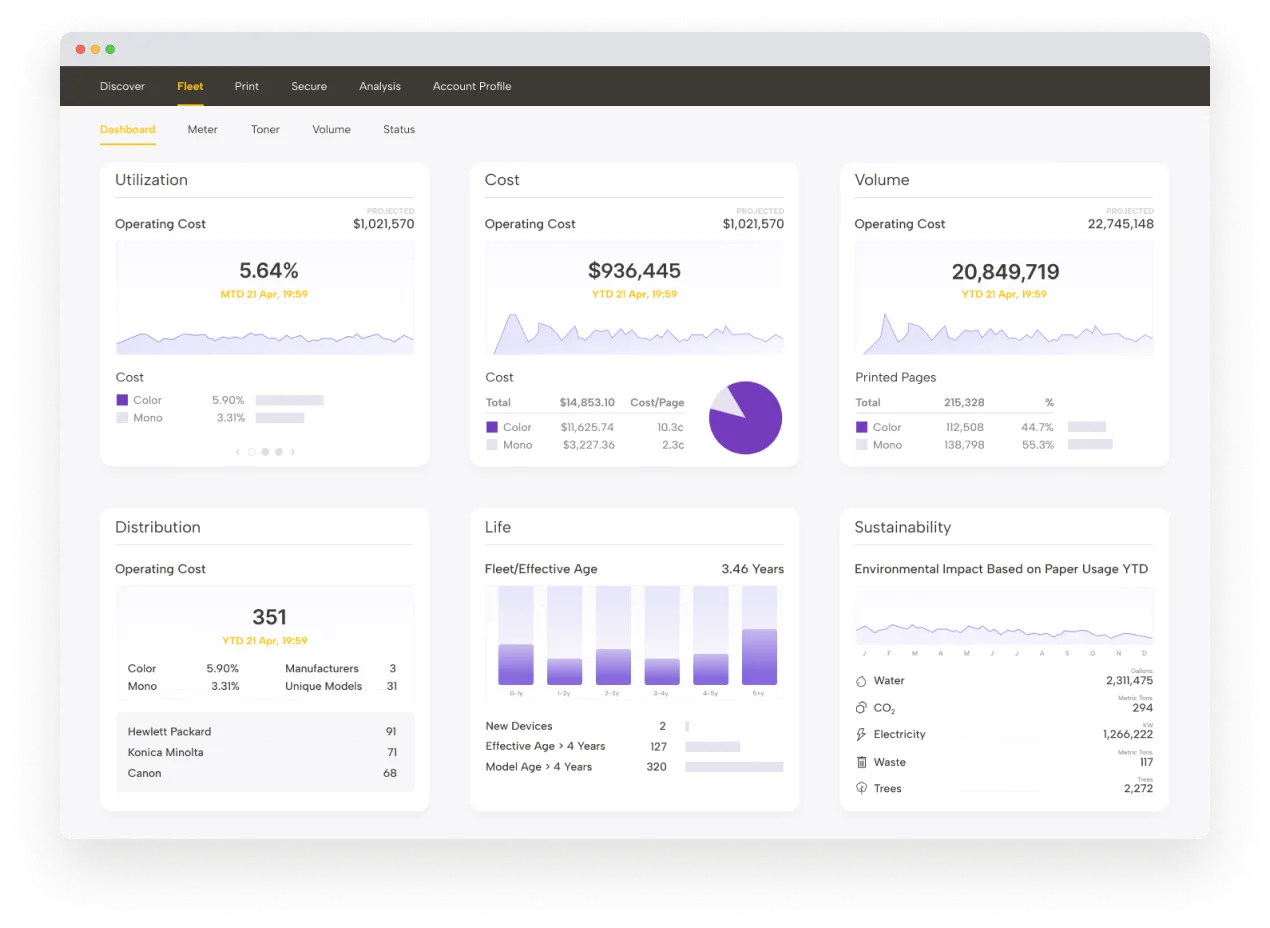Switch to the Meter tab
1270x928 pixels.
[202, 129]
